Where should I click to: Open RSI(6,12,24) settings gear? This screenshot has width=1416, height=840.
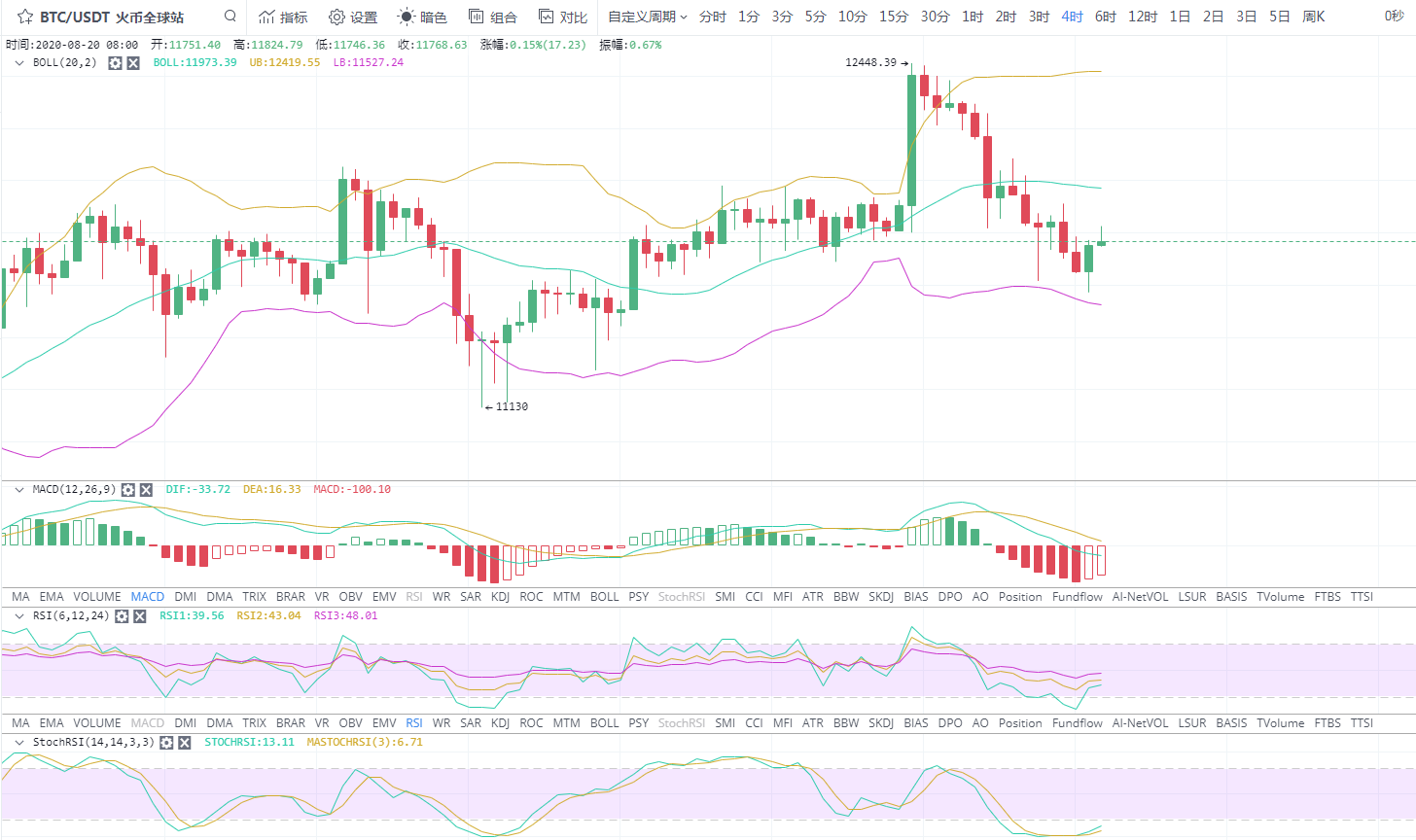click(x=122, y=616)
